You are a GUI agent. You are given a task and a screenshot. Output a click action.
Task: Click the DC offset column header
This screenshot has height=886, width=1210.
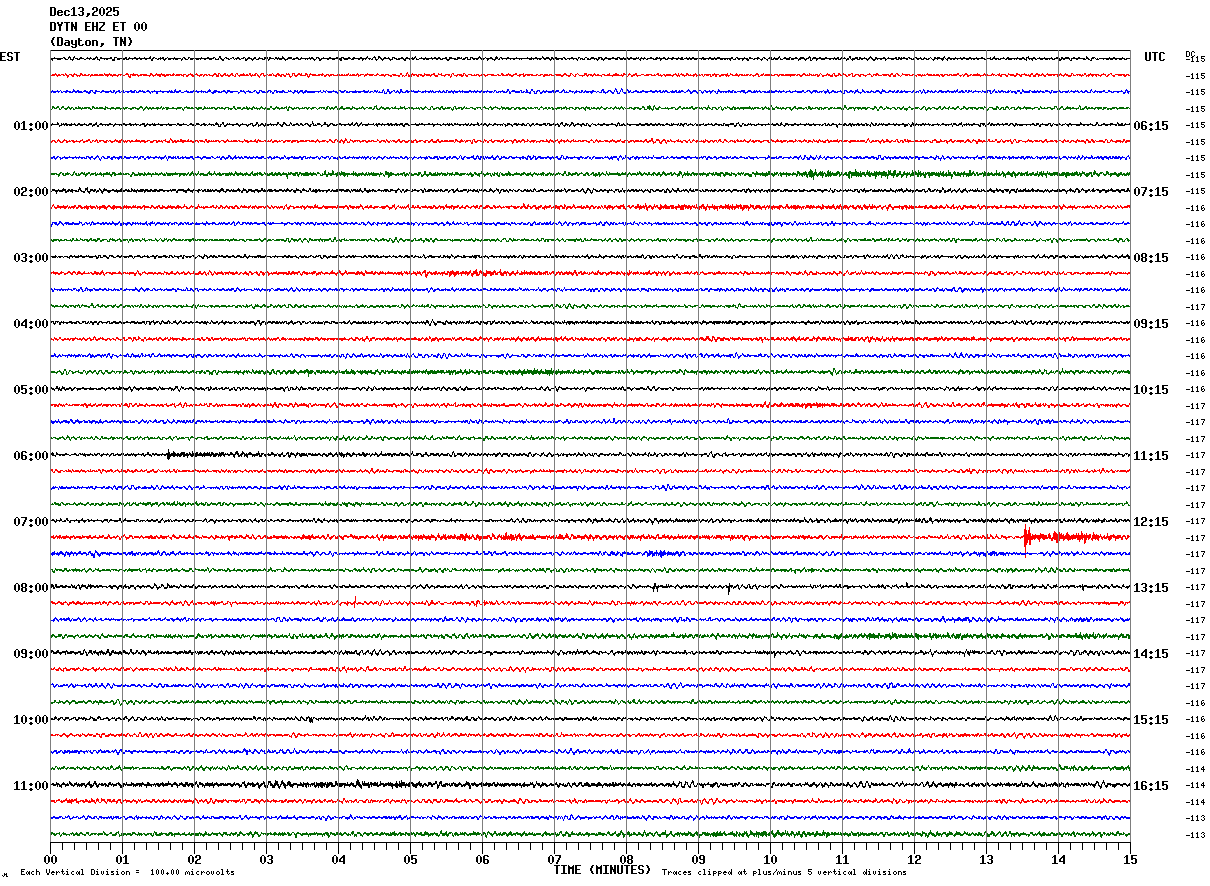pos(1190,54)
